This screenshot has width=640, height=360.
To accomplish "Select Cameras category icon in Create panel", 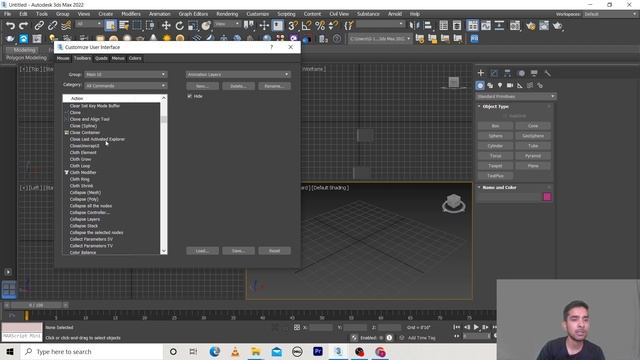I will (x=510, y=85).
